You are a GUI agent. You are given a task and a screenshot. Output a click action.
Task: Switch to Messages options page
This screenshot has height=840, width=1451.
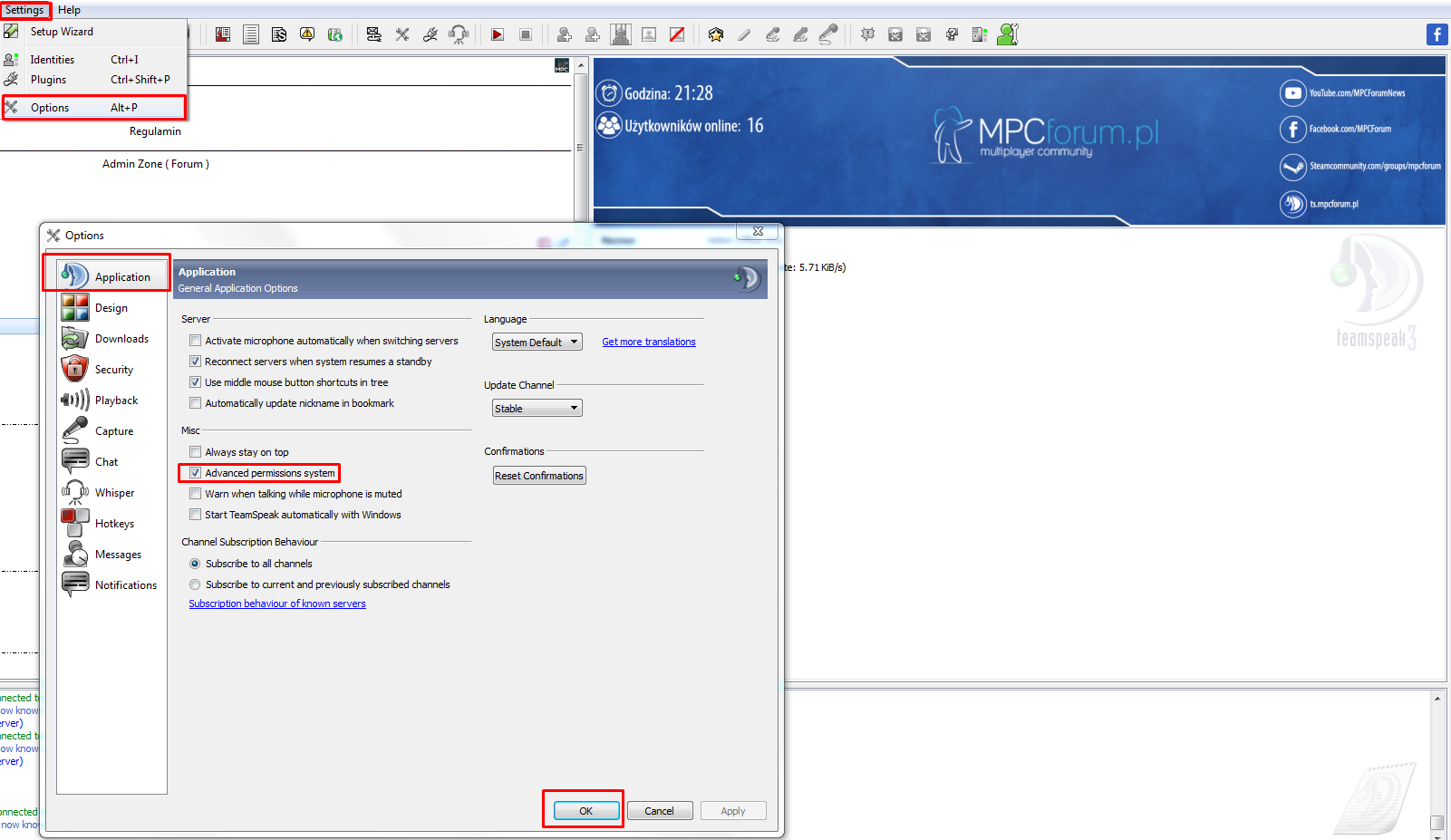[x=111, y=555]
